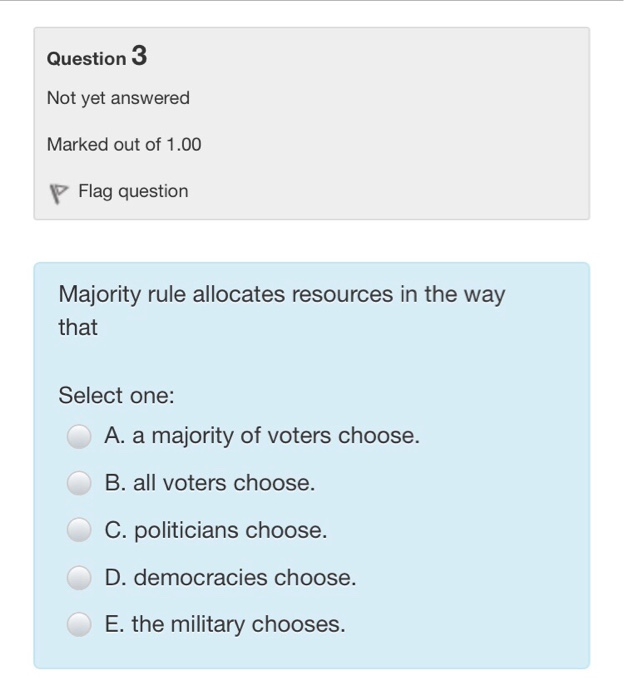This screenshot has width=624, height=700.
Task: Click the word 'that' in the question
Action: coord(78,327)
